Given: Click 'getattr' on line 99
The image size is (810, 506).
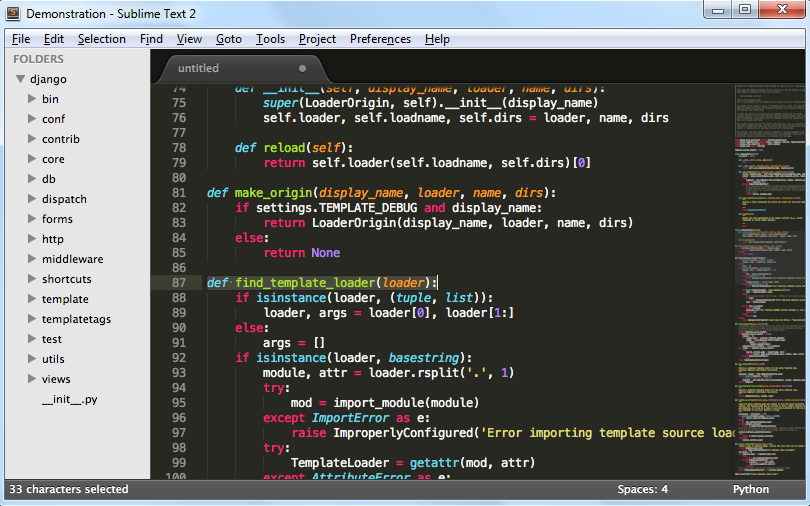Looking at the screenshot, I should pyautogui.click(x=434, y=463).
